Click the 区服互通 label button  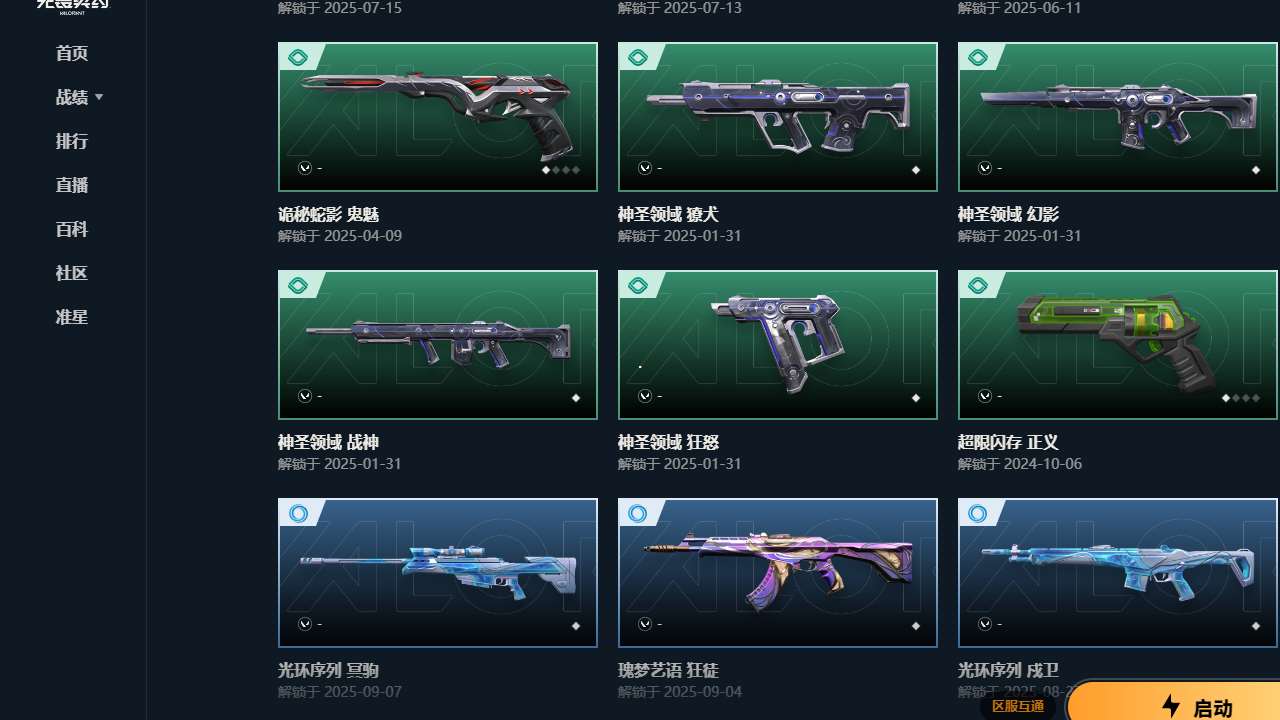pyautogui.click(x=1018, y=706)
